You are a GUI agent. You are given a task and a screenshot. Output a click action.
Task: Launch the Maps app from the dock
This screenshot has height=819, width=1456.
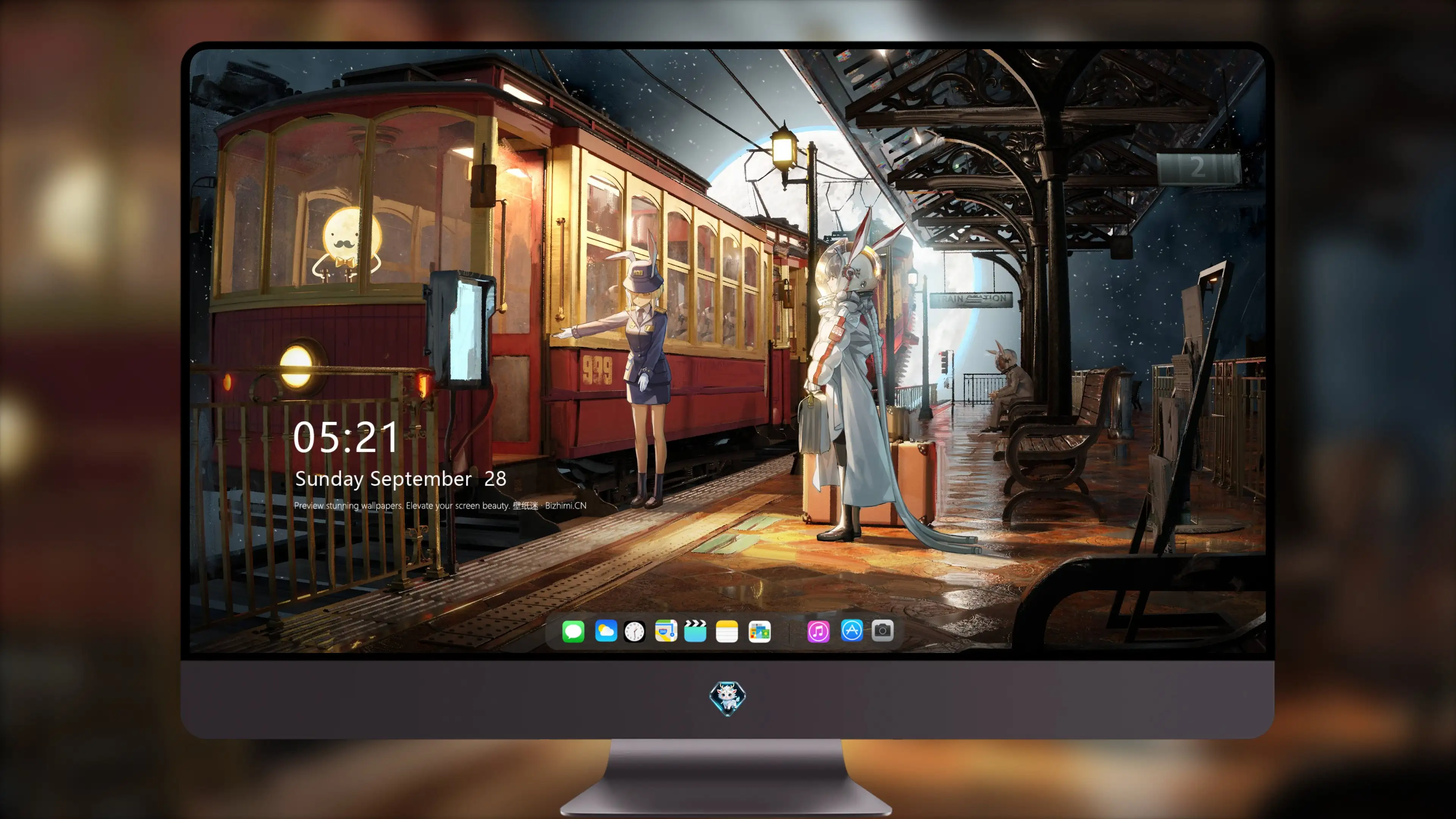(x=666, y=631)
